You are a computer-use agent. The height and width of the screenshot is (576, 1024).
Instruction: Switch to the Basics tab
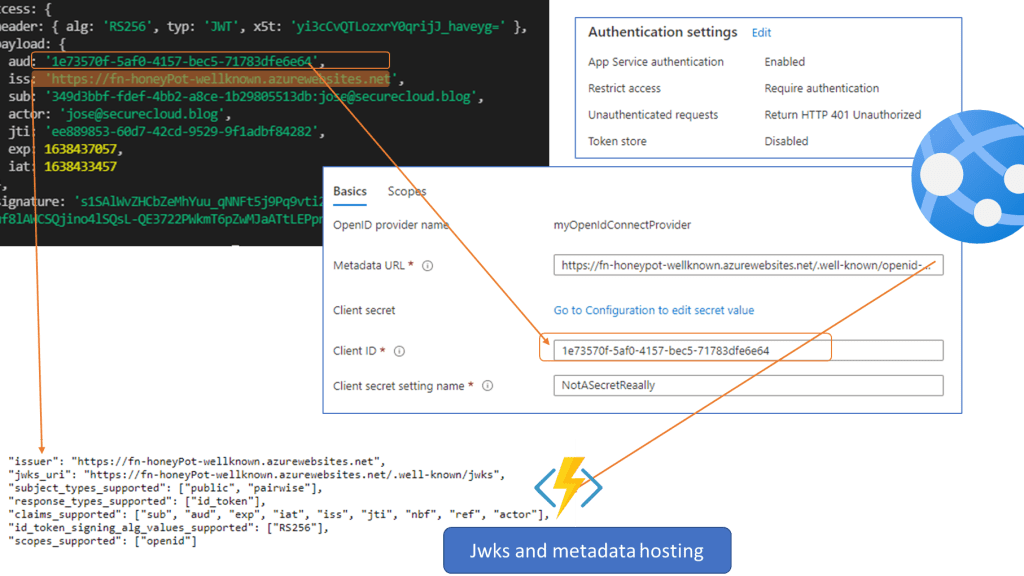(349, 191)
